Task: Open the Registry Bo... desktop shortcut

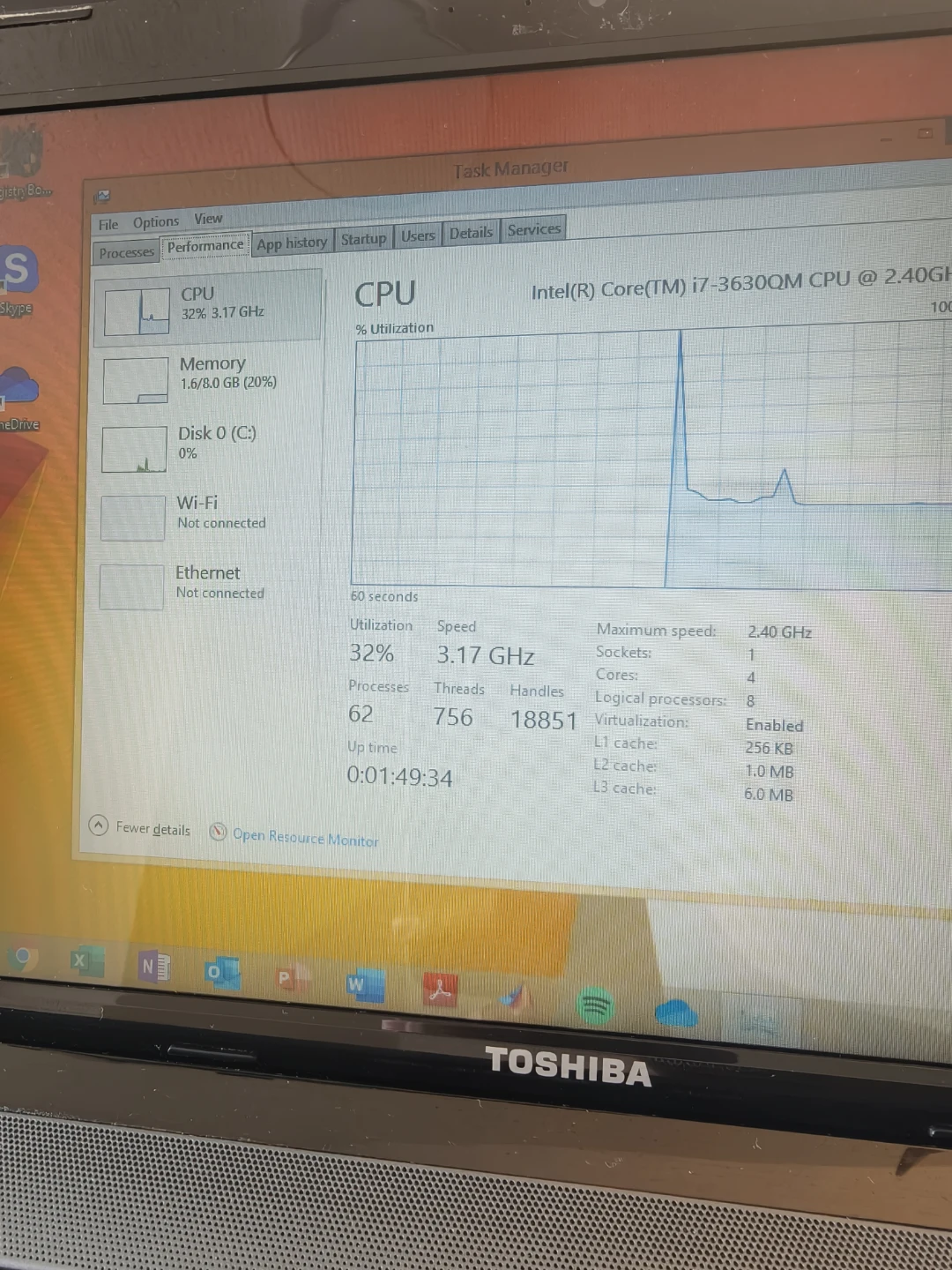Action: pyautogui.click(x=23, y=163)
